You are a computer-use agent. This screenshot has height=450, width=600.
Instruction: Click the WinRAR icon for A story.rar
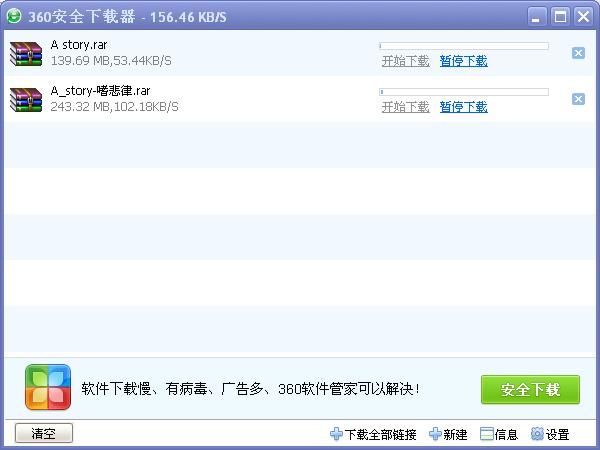click(x=26, y=54)
